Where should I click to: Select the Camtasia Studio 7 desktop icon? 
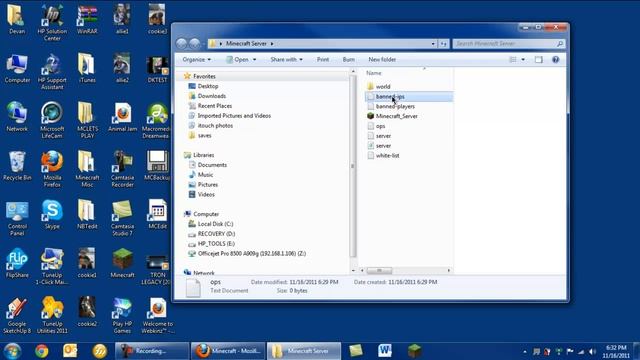point(122,218)
